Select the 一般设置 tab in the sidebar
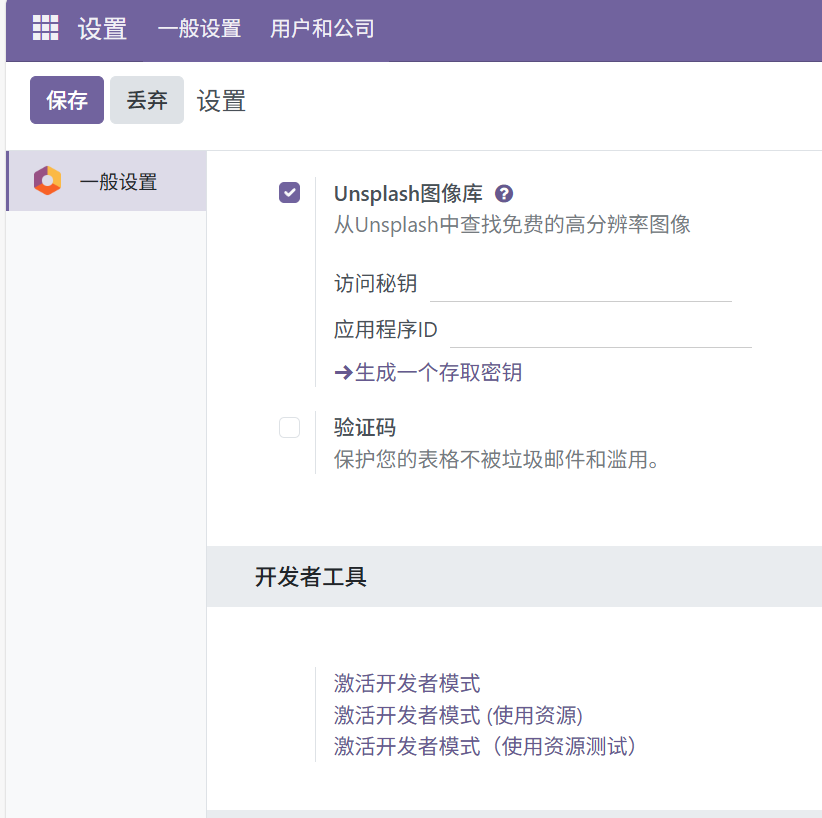The image size is (822, 818). pyautogui.click(x=118, y=182)
